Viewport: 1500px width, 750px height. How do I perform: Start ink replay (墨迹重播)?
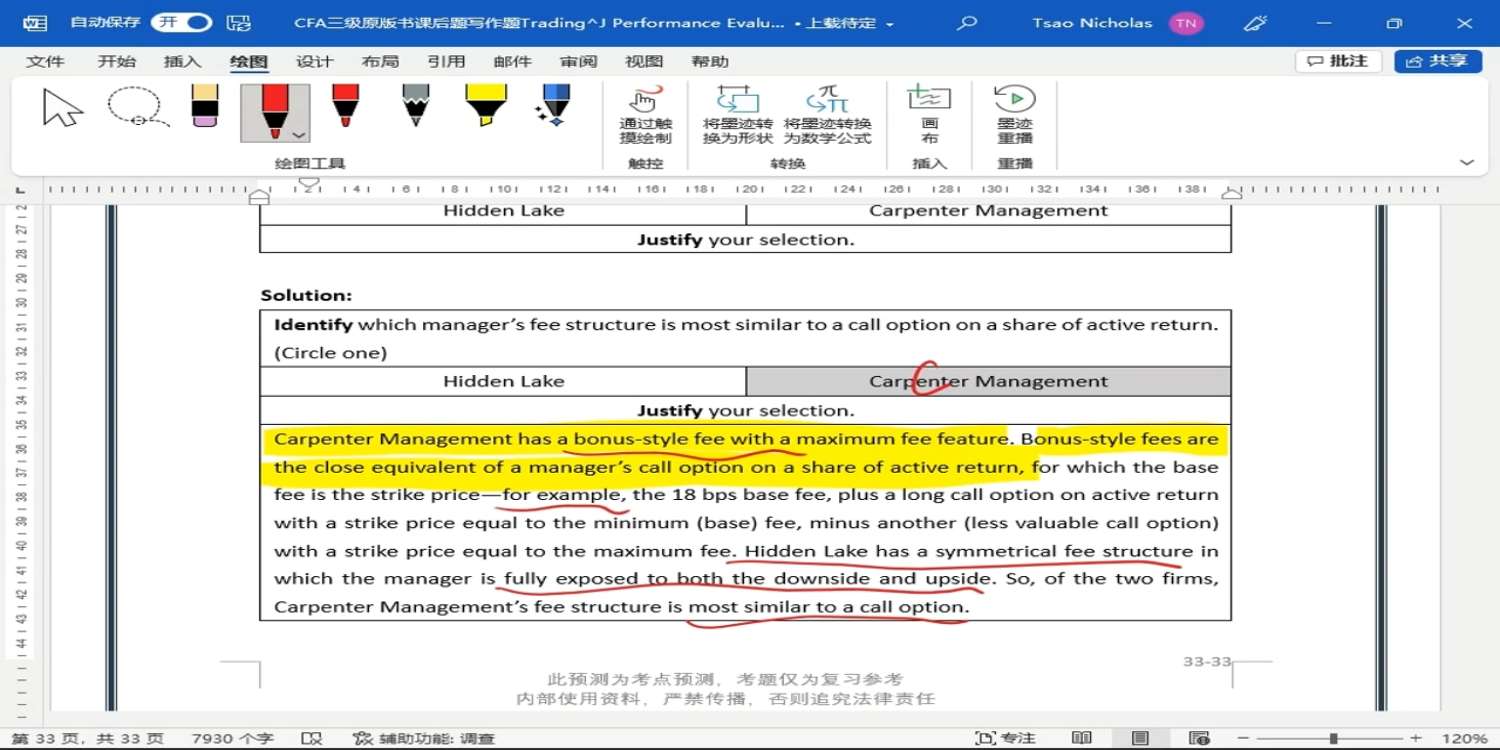(x=1014, y=115)
